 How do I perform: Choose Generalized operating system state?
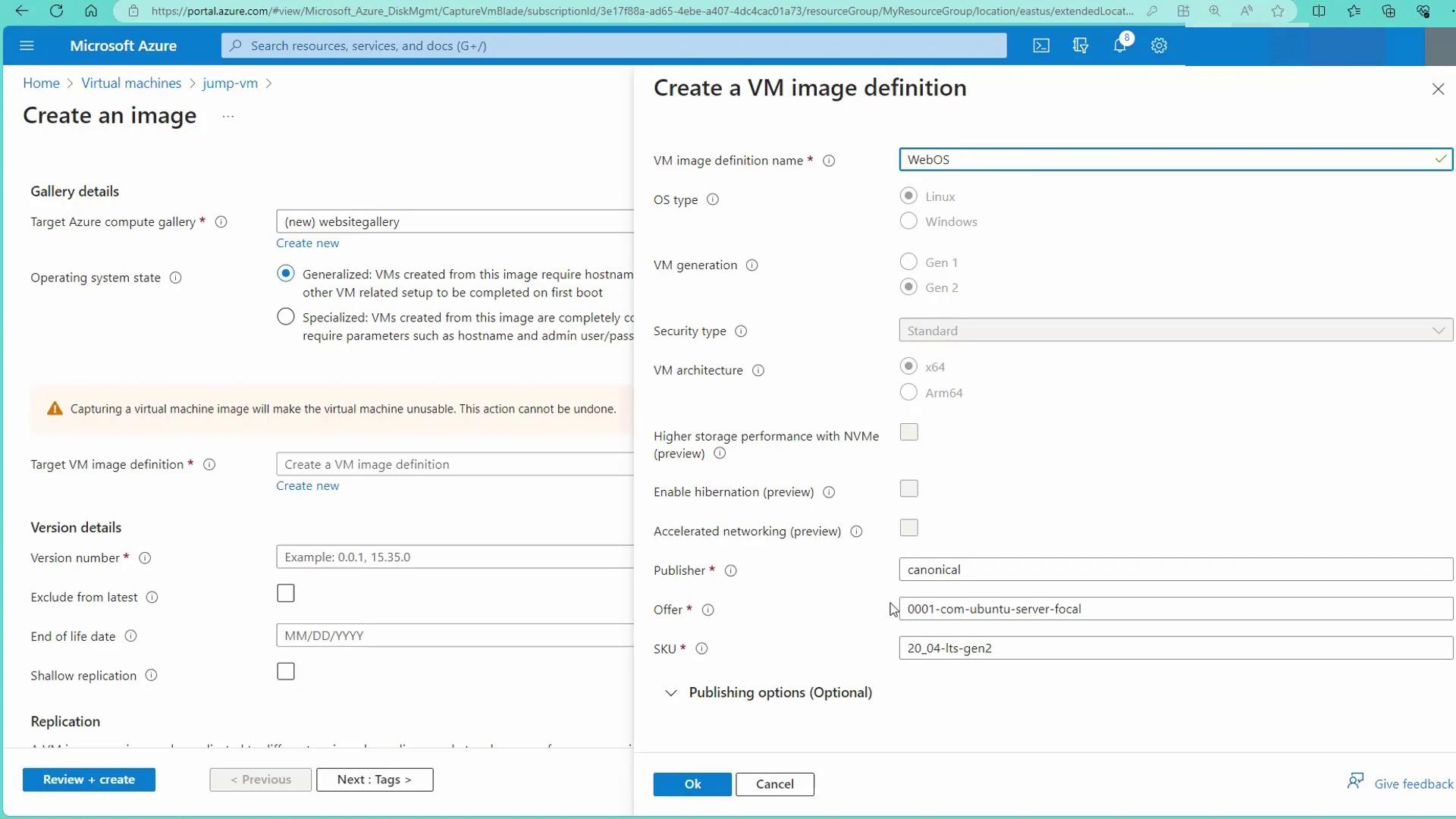click(x=285, y=274)
